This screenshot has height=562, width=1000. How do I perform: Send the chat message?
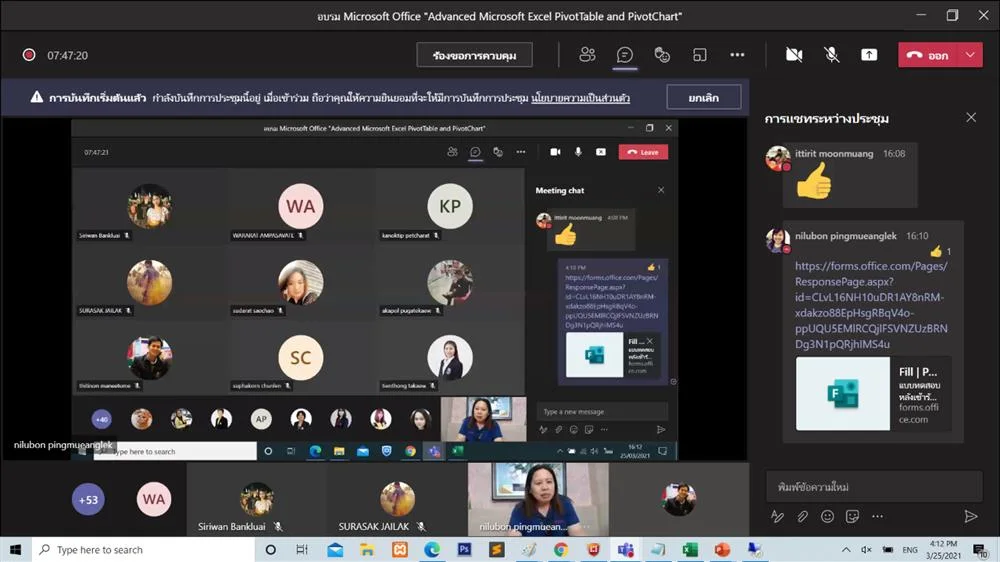tap(971, 516)
